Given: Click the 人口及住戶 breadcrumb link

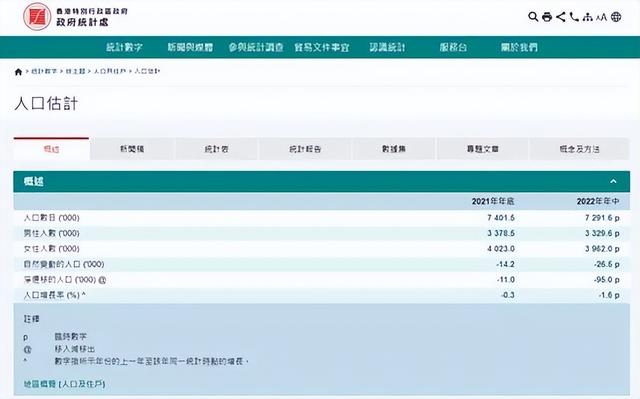Looking at the screenshot, I should point(109,71).
